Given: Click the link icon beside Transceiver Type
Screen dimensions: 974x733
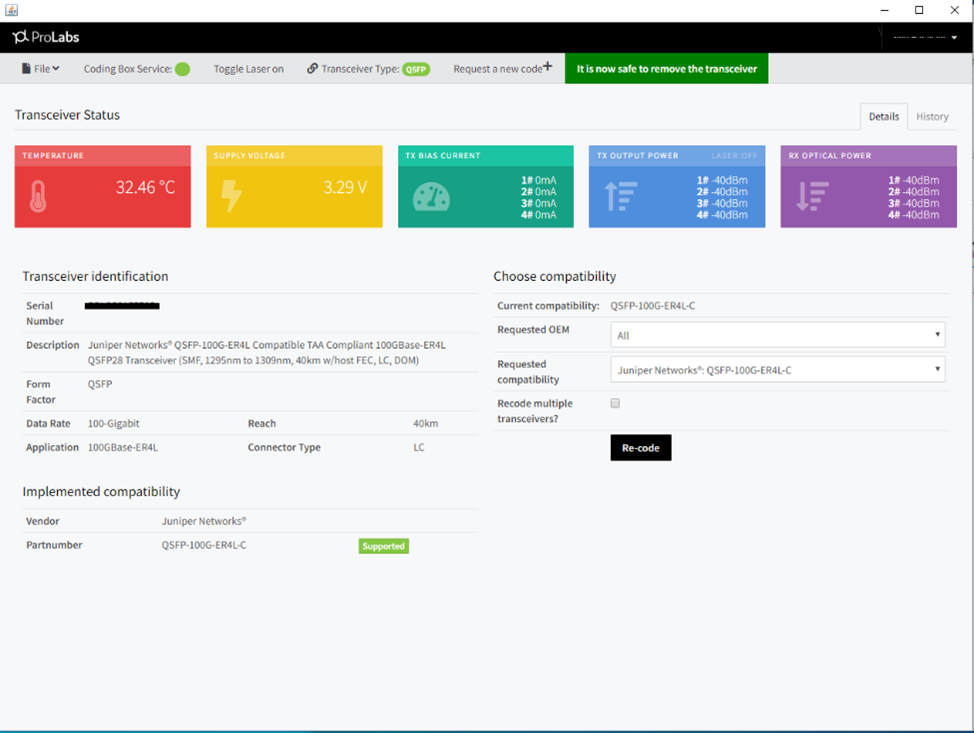Looking at the screenshot, I should coord(312,69).
